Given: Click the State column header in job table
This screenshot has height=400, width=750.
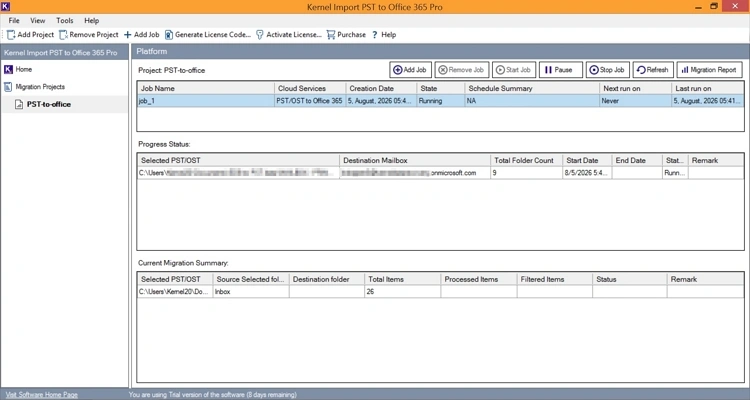Looking at the screenshot, I should coord(440,89).
